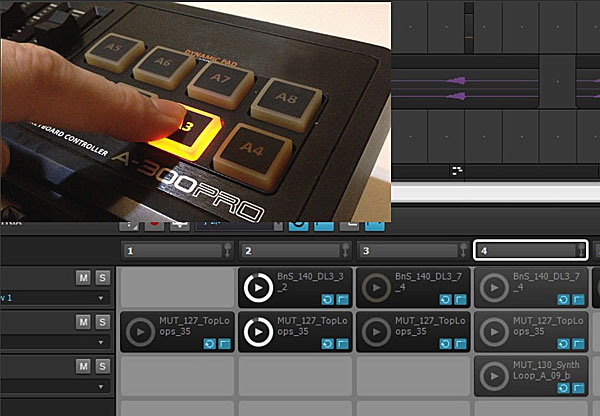Select the column 1 name field
600x416 pixels.
point(173,251)
